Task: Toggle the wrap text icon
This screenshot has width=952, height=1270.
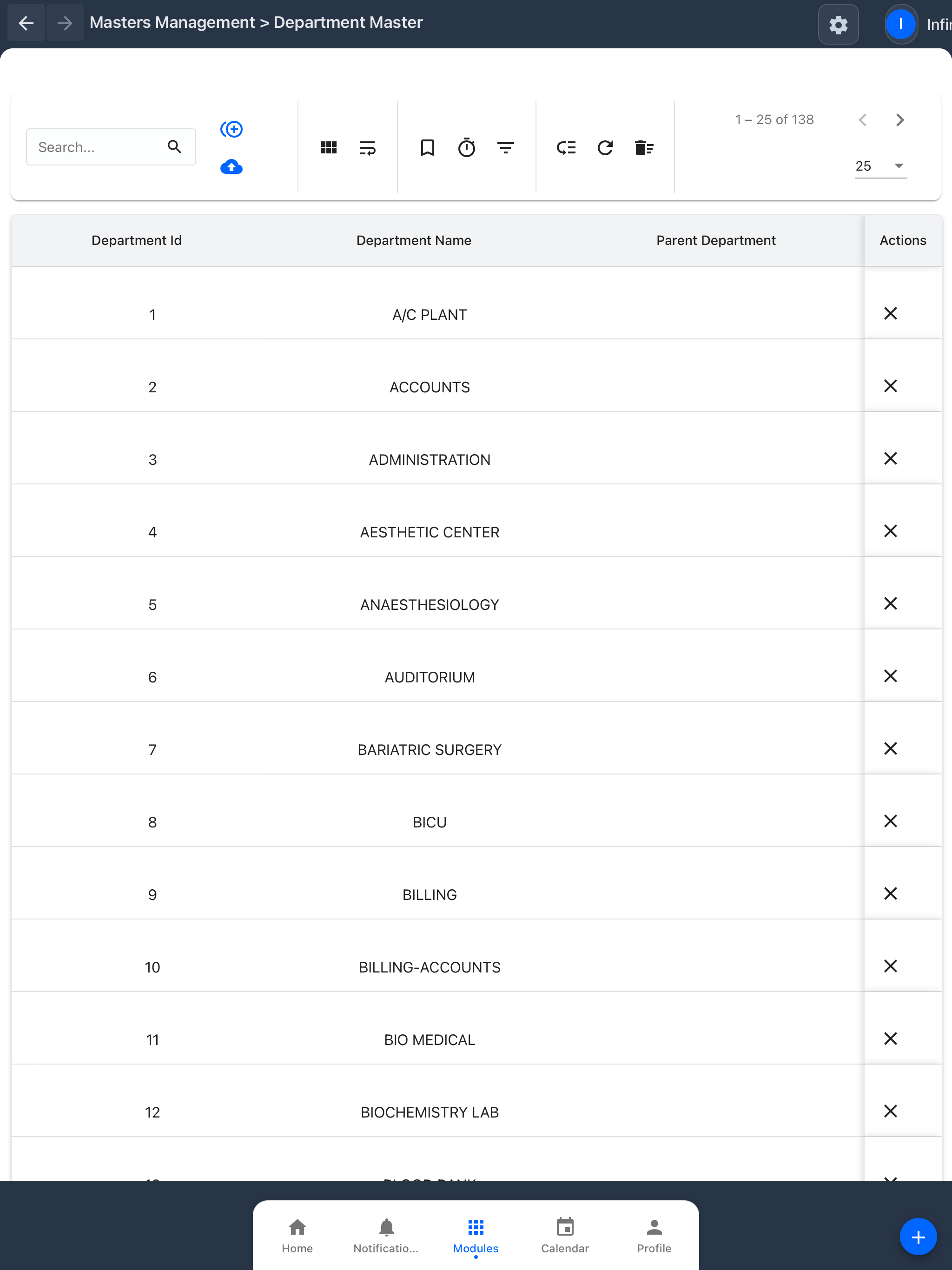Action: click(368, 147)
